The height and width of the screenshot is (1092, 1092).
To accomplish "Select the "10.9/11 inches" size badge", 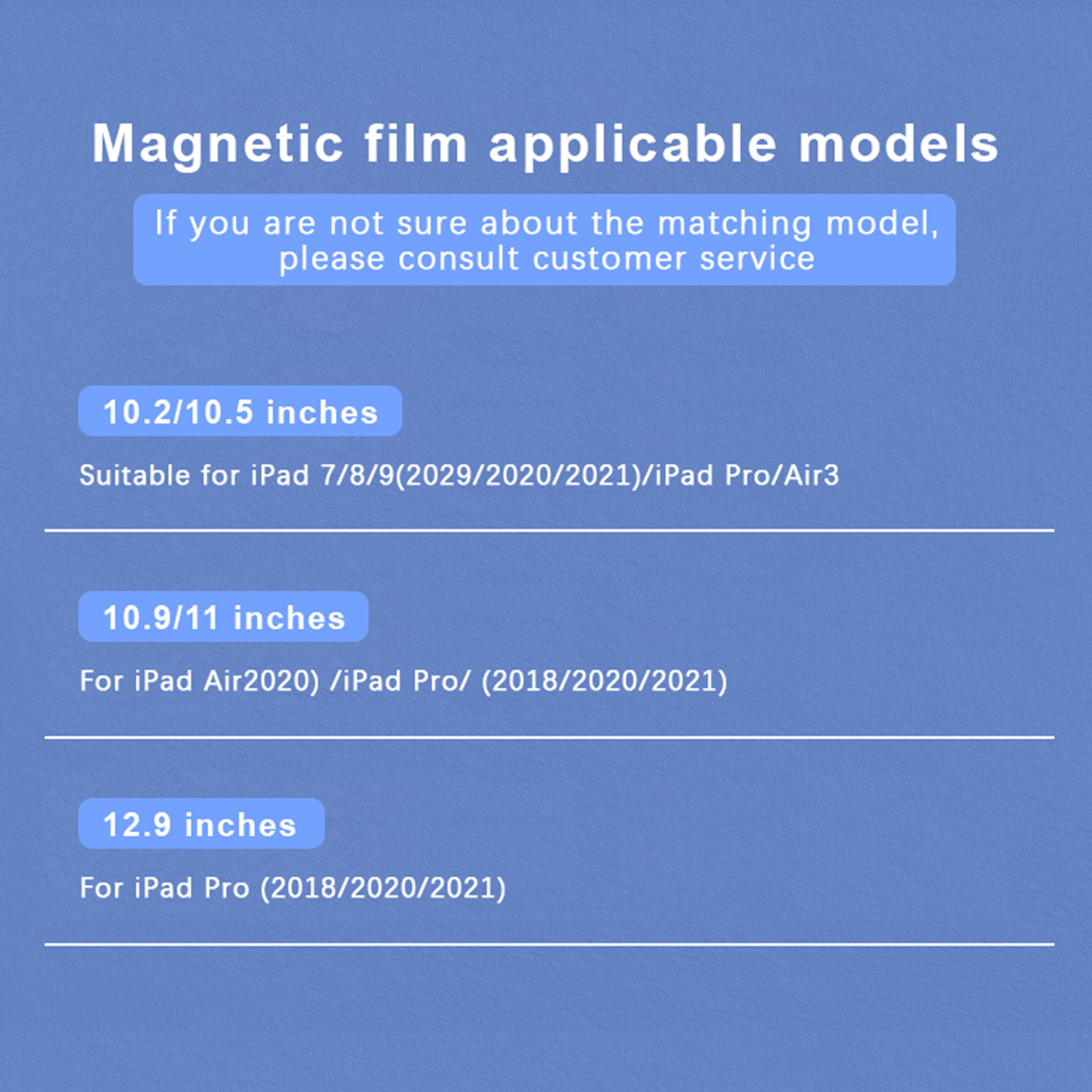I will 223,617.
